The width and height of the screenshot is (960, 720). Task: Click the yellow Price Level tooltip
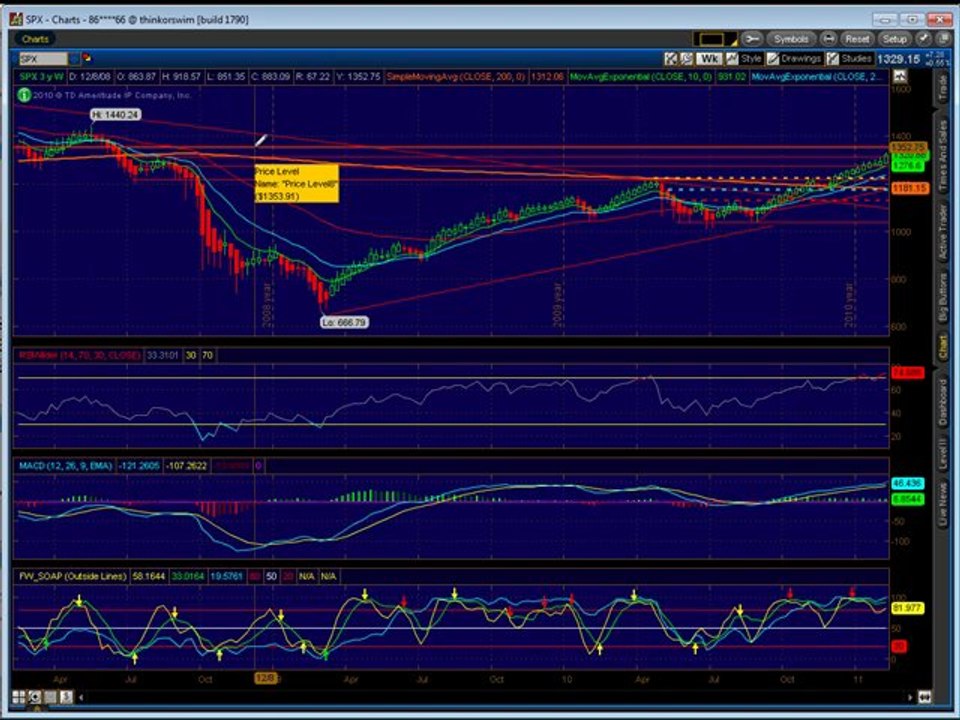point(296,183)
